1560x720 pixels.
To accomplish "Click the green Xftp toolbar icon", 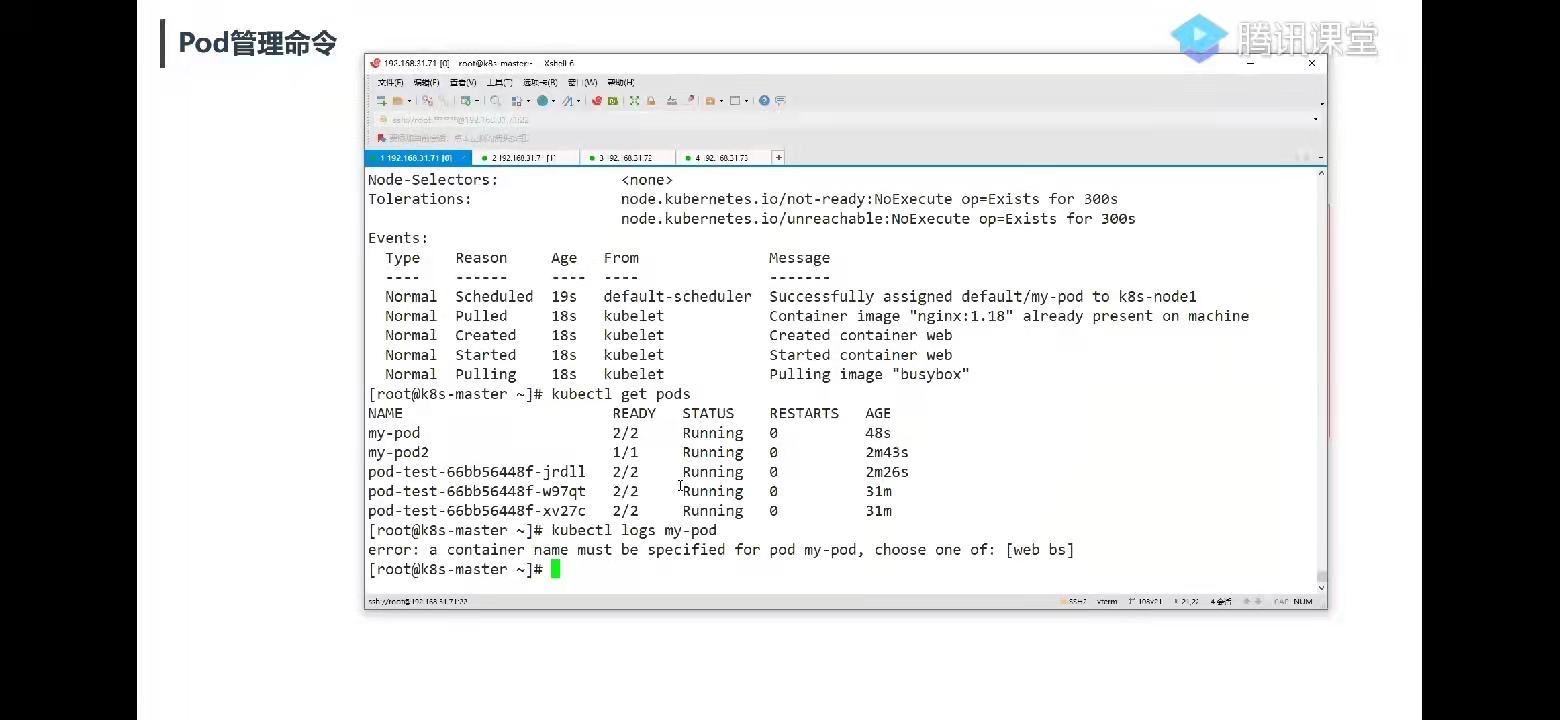I will (x=613, y=101).
